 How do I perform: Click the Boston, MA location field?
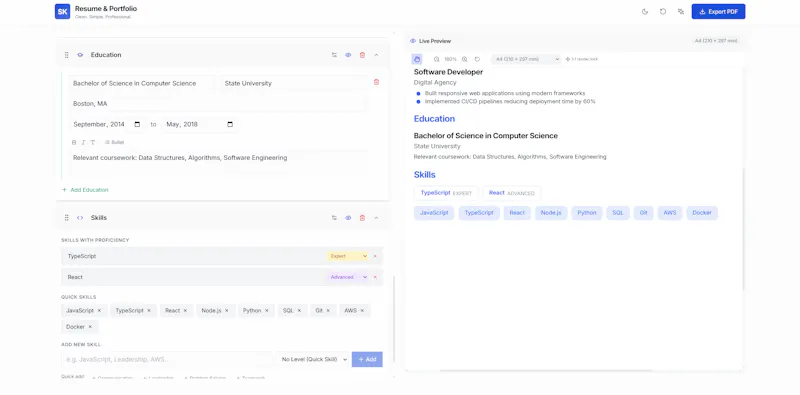click(218, 104)
